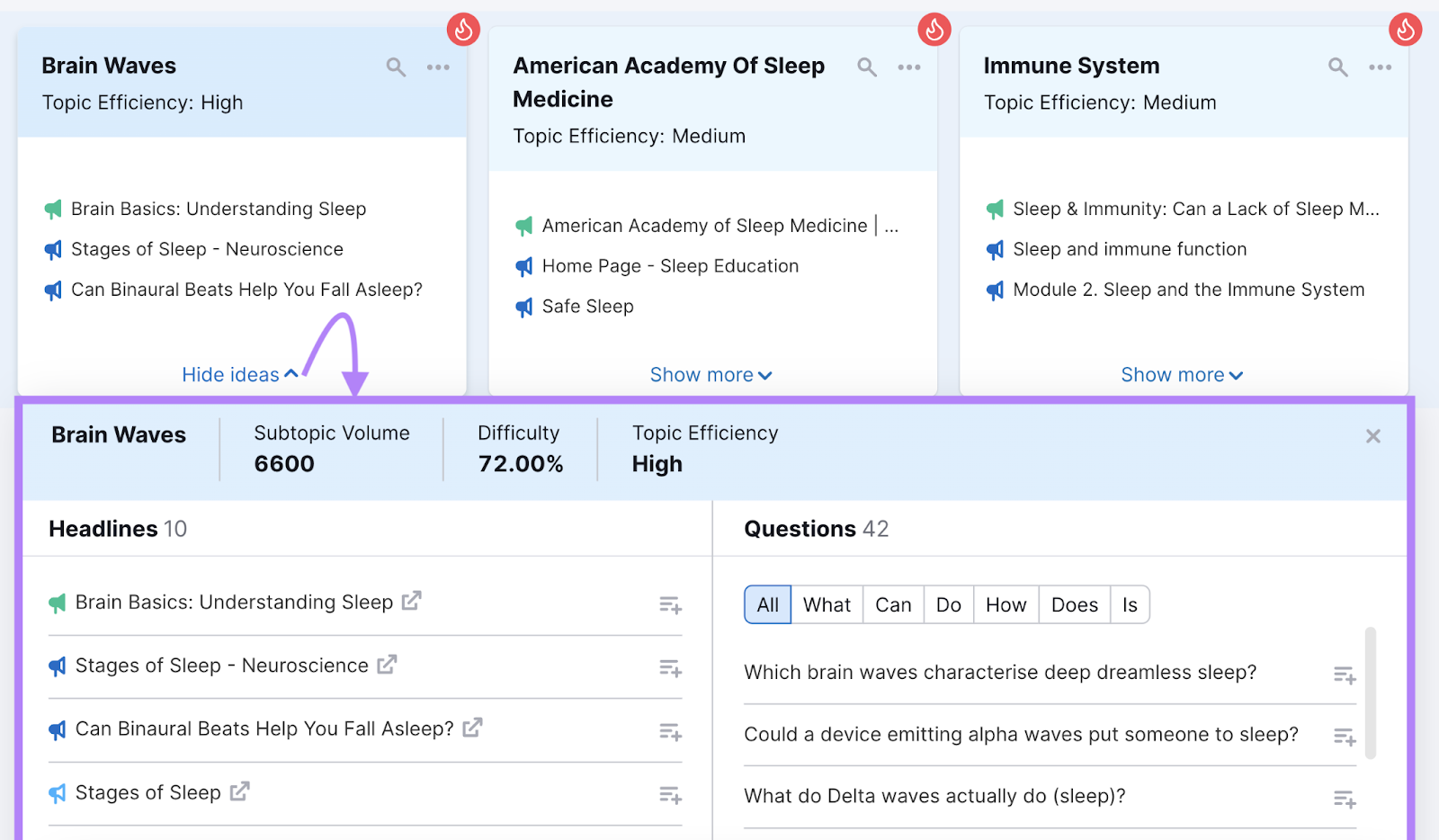Select the Does question filter
This screenshot has height=840, width=1439.
(1074, 604)
